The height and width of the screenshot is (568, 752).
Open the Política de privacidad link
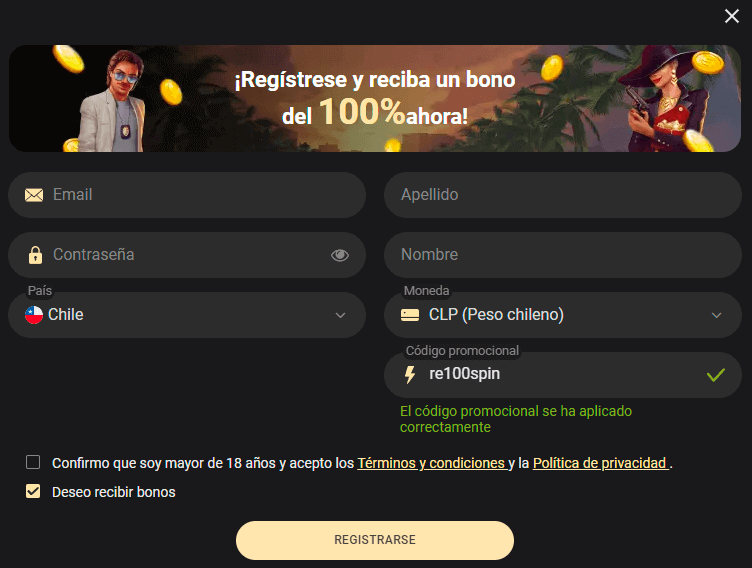pos(601,463)
